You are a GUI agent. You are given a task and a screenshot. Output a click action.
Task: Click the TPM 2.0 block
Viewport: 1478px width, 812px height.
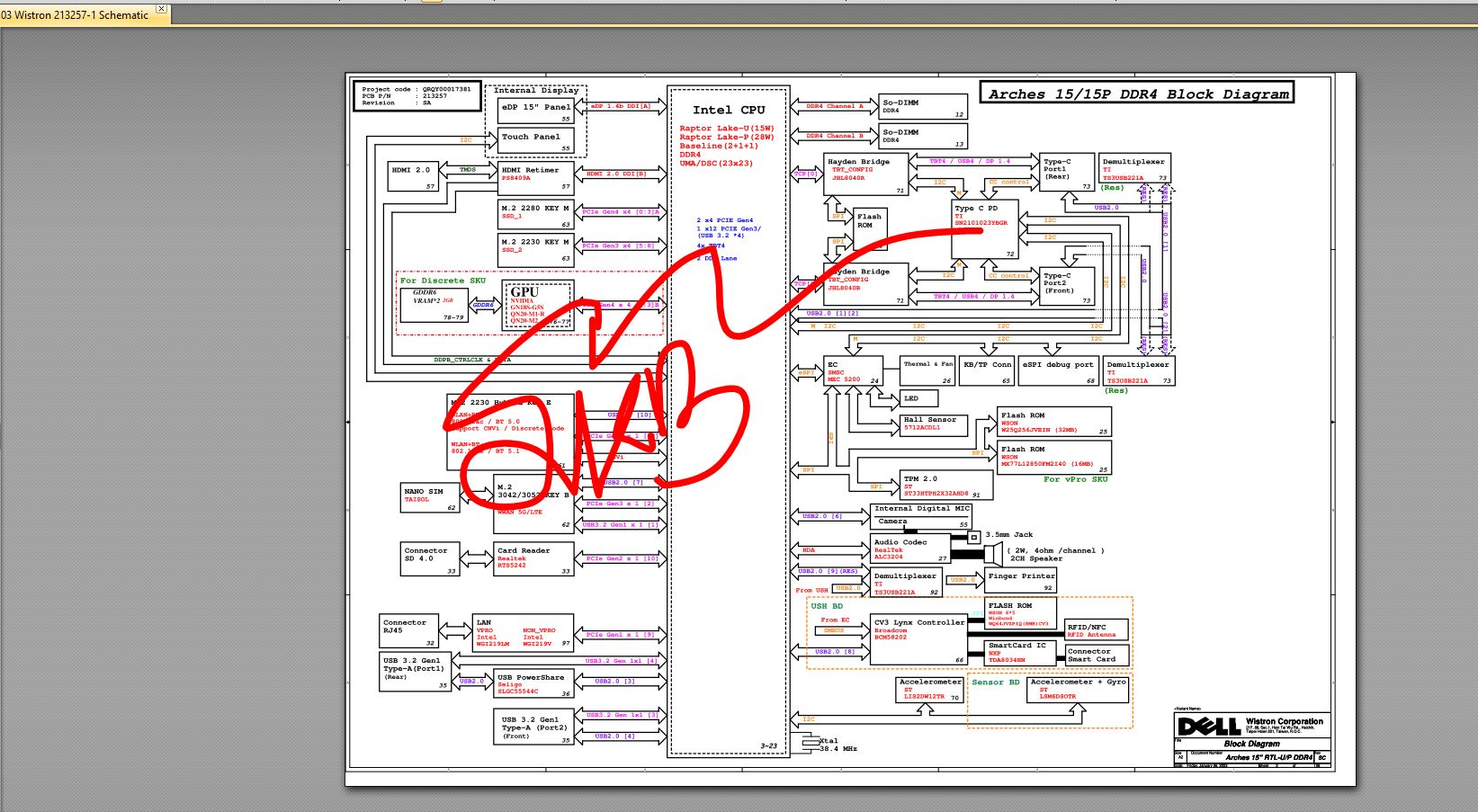pos(945,486)
